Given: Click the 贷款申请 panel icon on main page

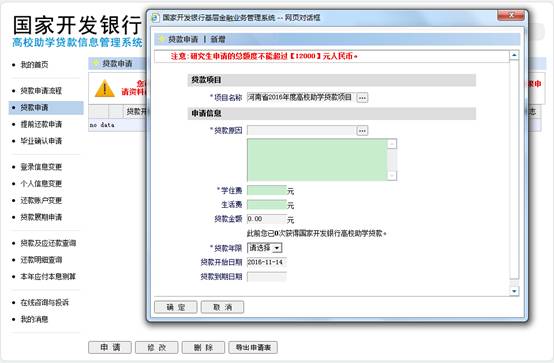Looking at the screenshot, I should point(96,64).
